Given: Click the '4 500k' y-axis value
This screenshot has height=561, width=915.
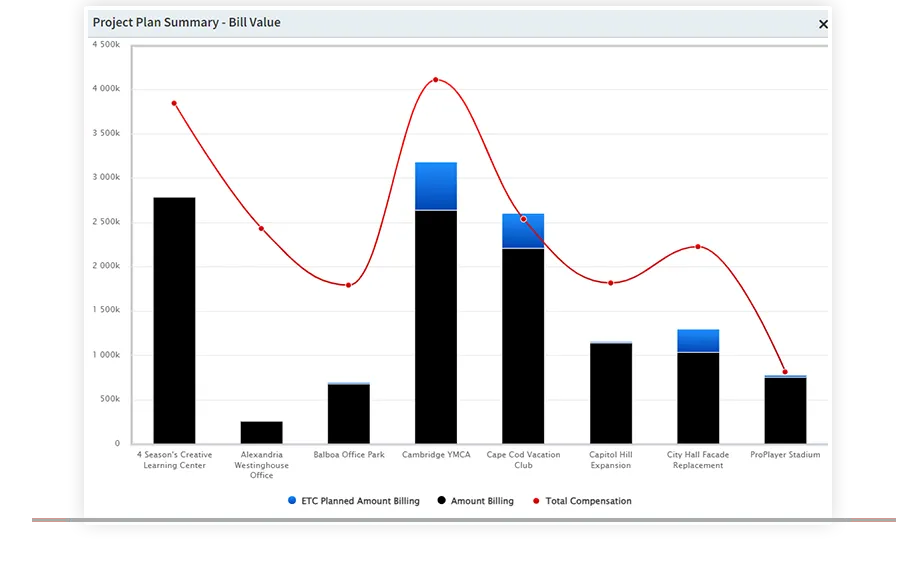Looking at the screenshot, I should tap(106, 44).
